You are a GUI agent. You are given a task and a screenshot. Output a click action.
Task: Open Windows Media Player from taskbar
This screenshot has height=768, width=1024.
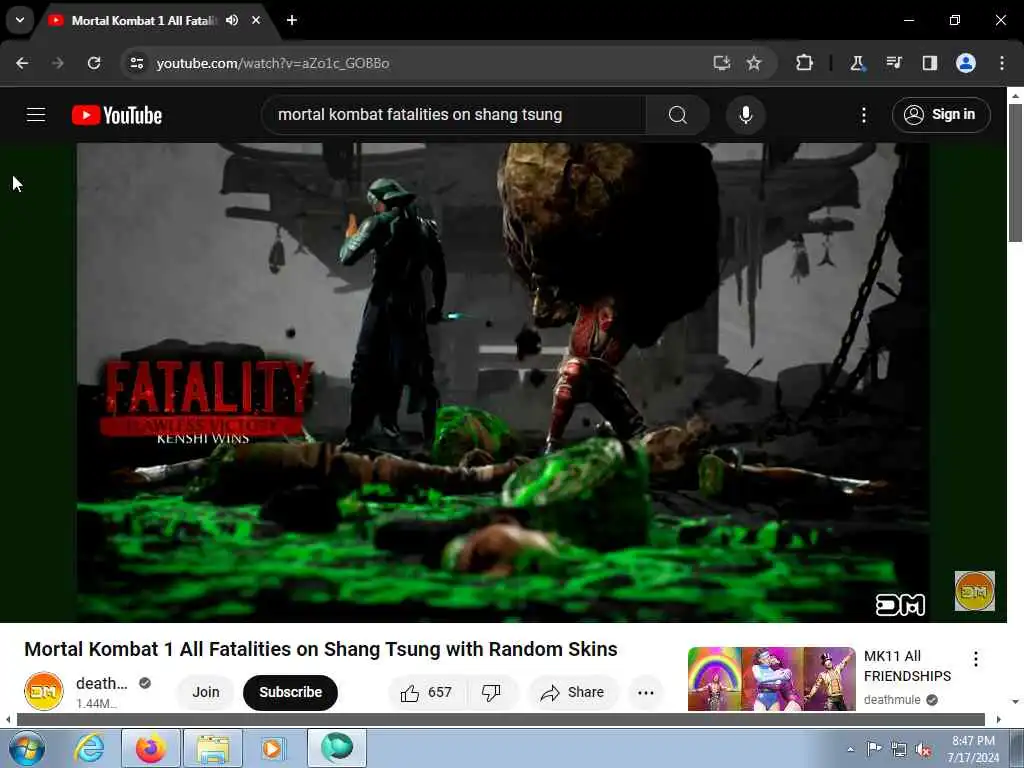(x=272, y=748)
